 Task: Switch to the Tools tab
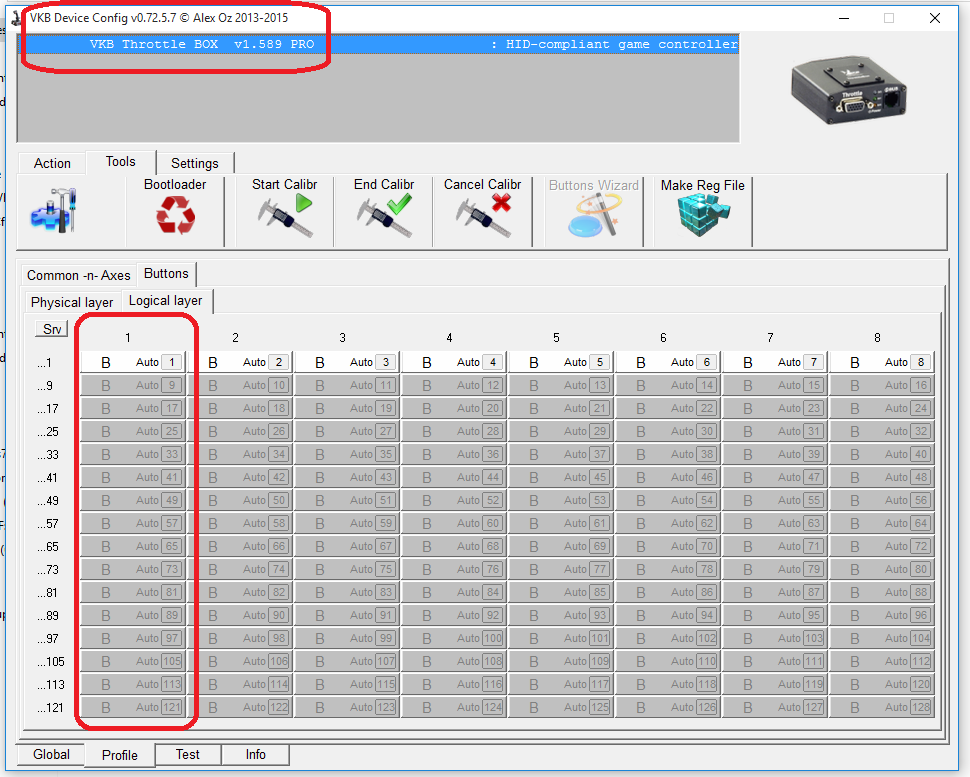tap(121, 161)
